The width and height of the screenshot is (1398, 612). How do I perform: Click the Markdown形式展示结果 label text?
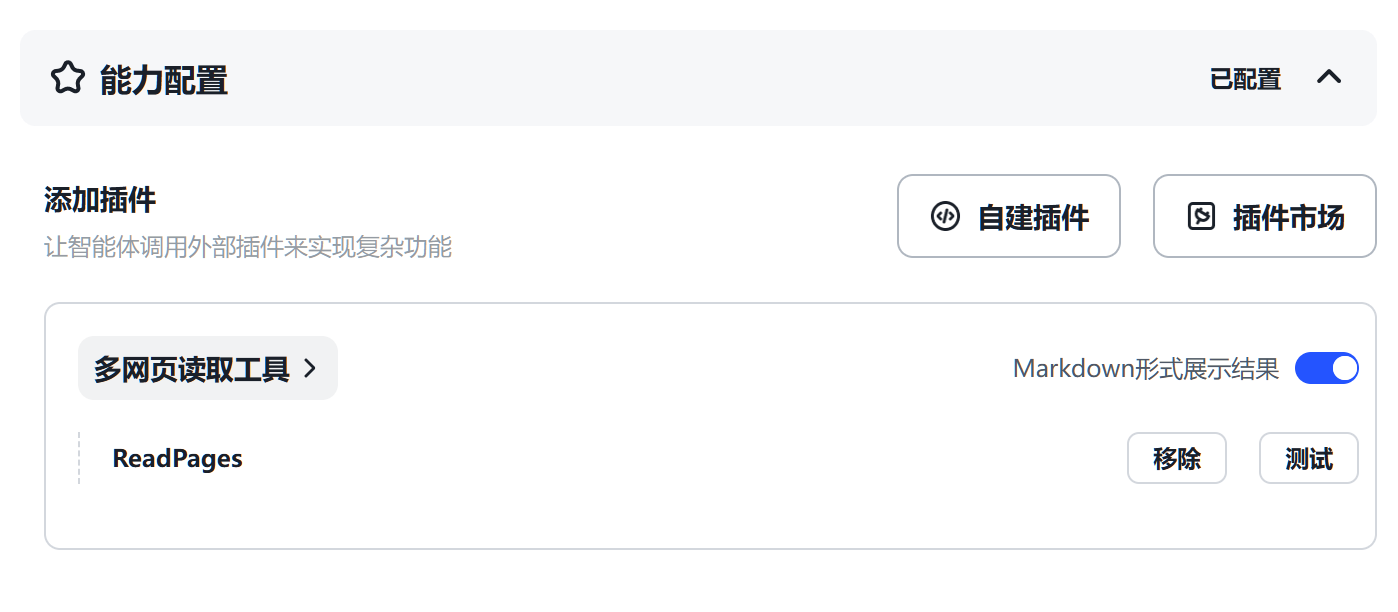[x=1145, y=369]
